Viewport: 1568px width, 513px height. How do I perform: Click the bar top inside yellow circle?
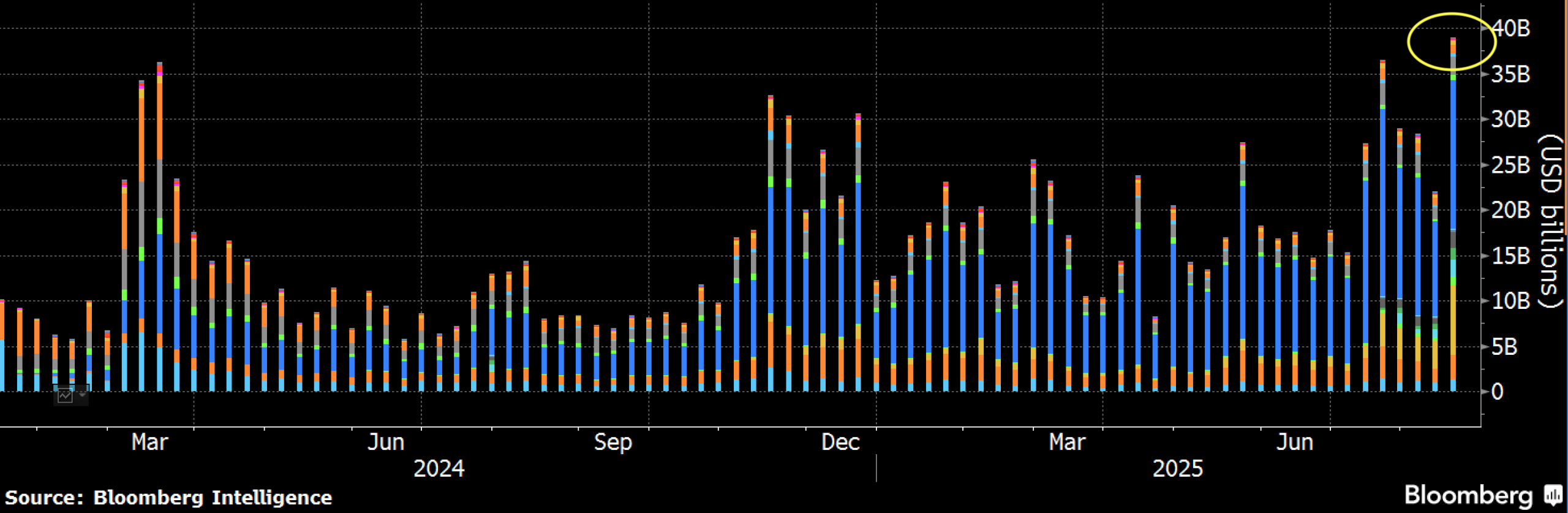1453,40
